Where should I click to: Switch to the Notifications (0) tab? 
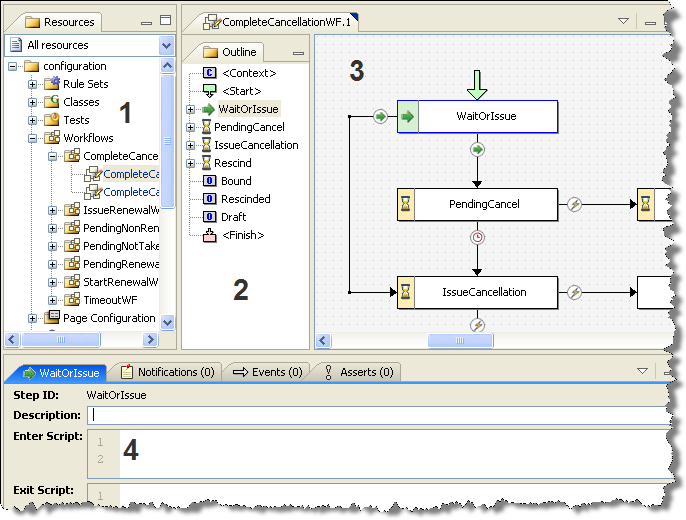[167, 372]
